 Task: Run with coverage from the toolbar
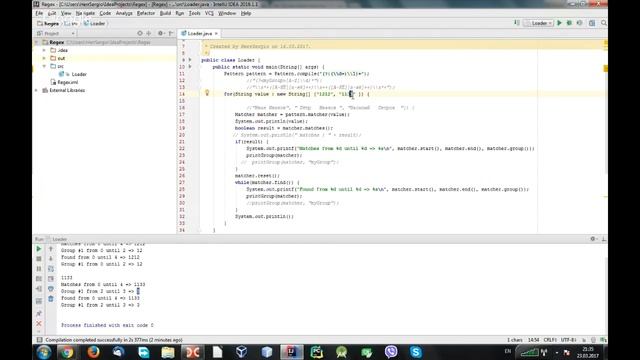click(580, 23)
